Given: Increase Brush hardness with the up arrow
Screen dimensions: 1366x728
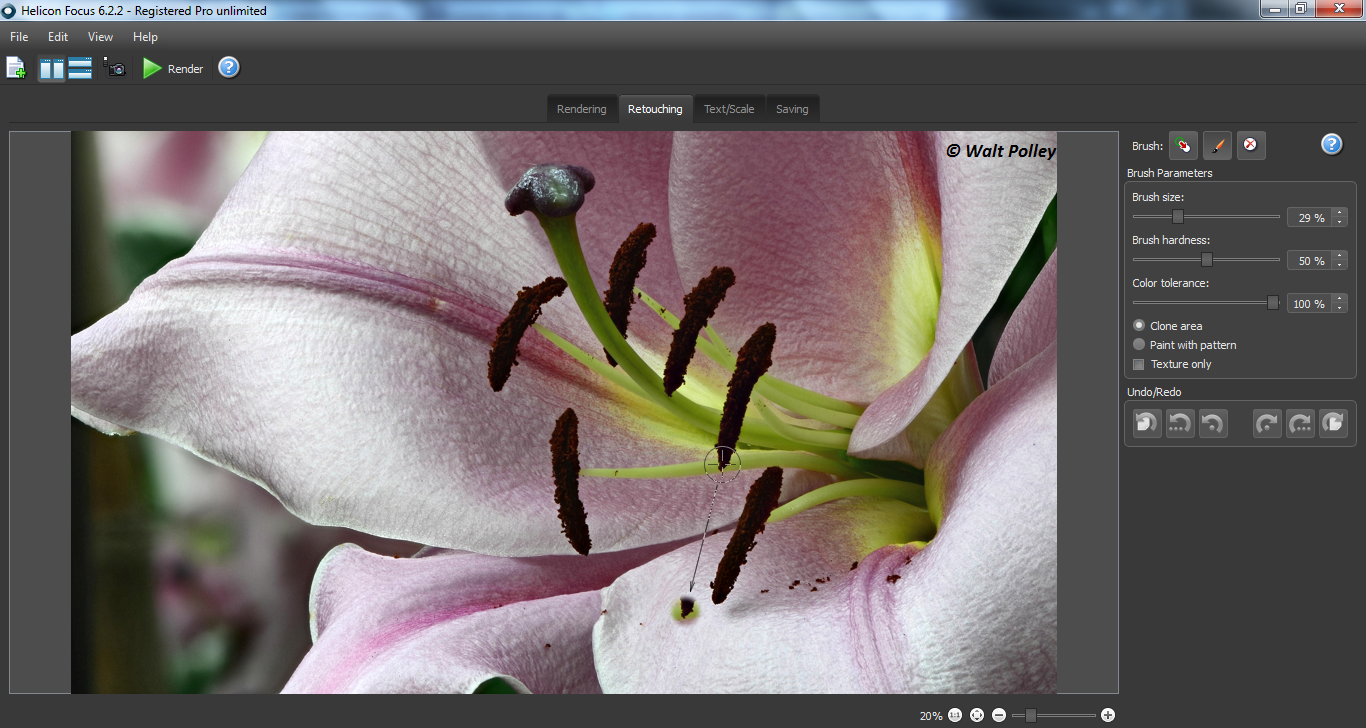Looking at the screenshot, I should (1340, 256).
